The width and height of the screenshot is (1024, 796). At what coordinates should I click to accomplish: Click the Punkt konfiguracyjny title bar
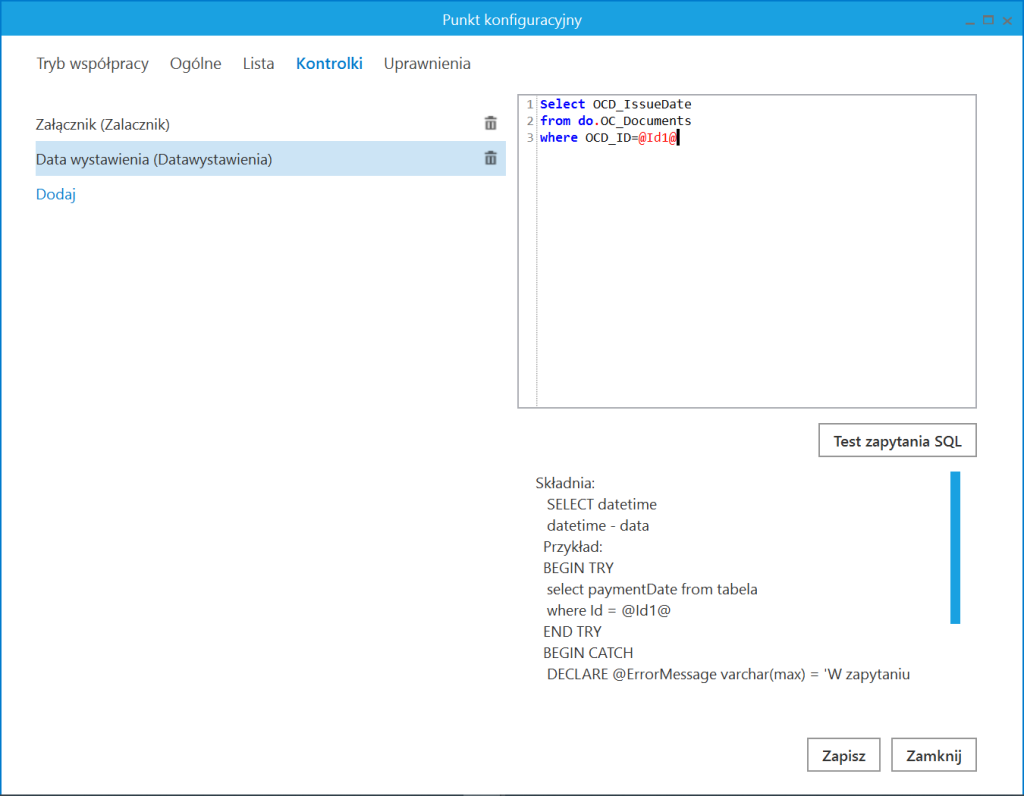click(x=512, y=18)
